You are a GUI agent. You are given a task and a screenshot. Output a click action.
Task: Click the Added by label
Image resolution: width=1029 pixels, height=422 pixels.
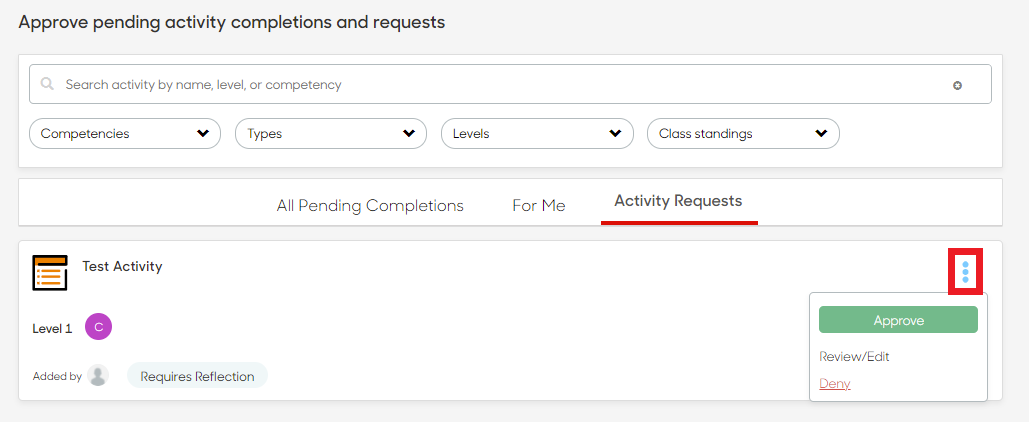pyautogui.click(x=57, y=376)
